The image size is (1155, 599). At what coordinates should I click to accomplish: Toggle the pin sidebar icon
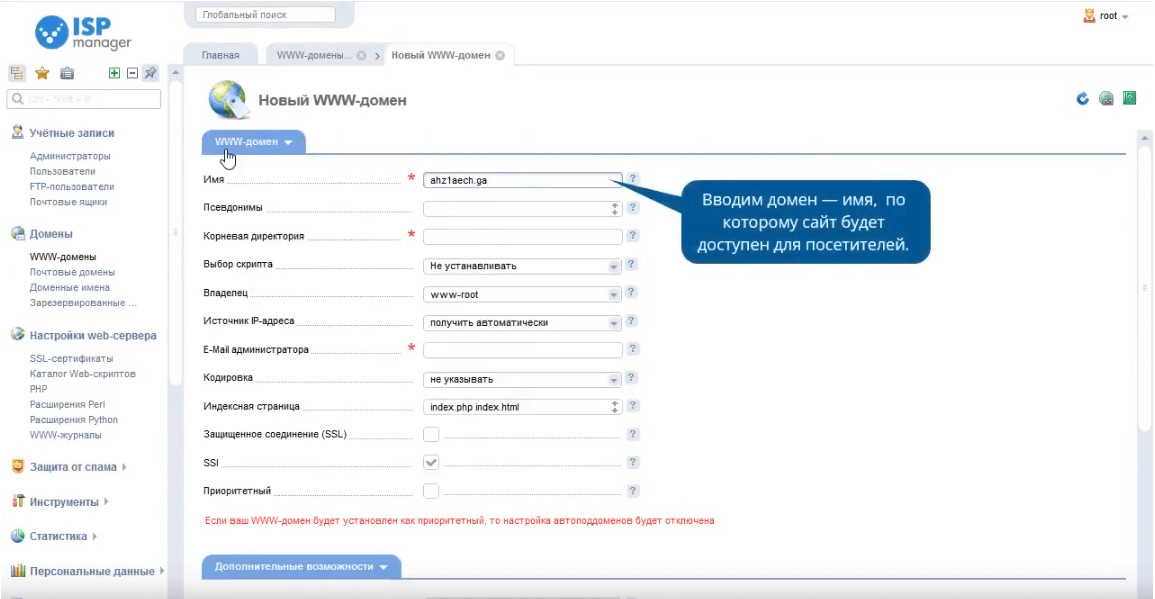(150, 73)
